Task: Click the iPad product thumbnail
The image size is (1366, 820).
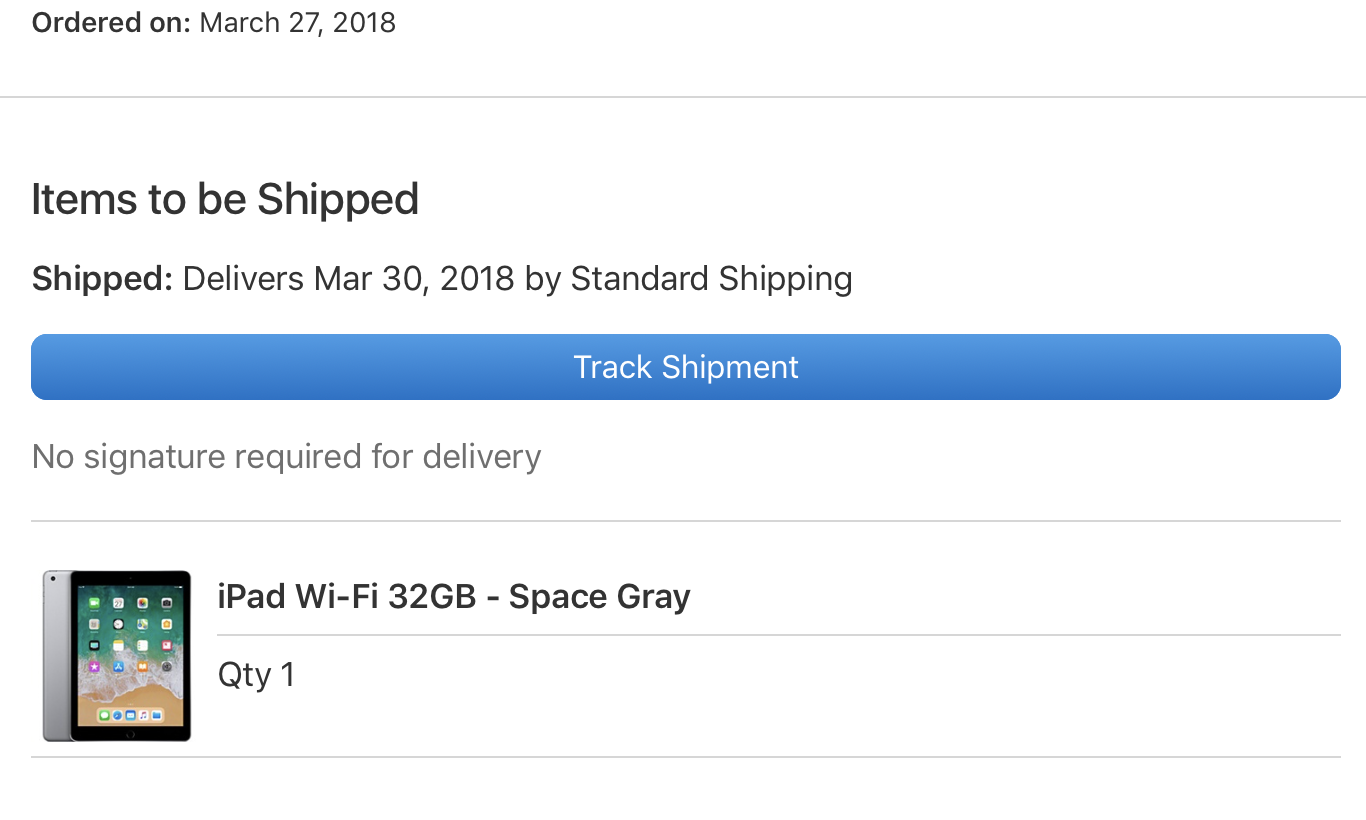Action: coord(116,655)
